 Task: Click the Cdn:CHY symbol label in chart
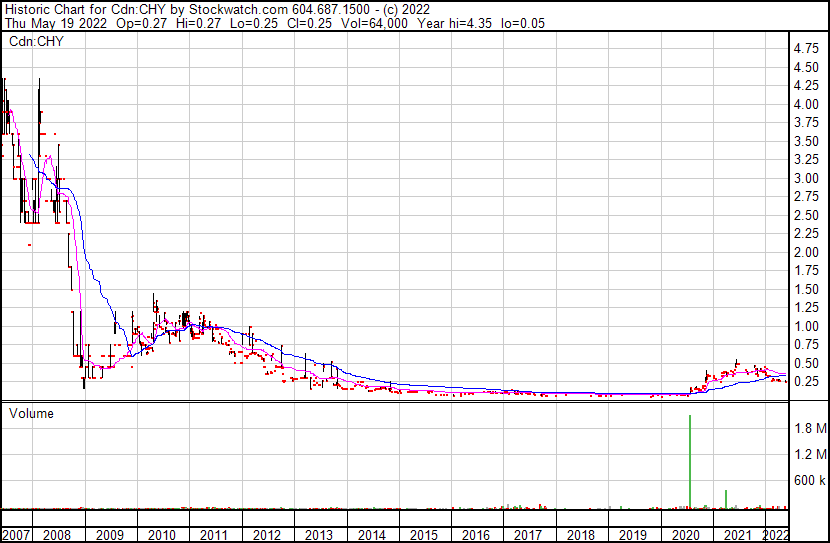point(34,42)
